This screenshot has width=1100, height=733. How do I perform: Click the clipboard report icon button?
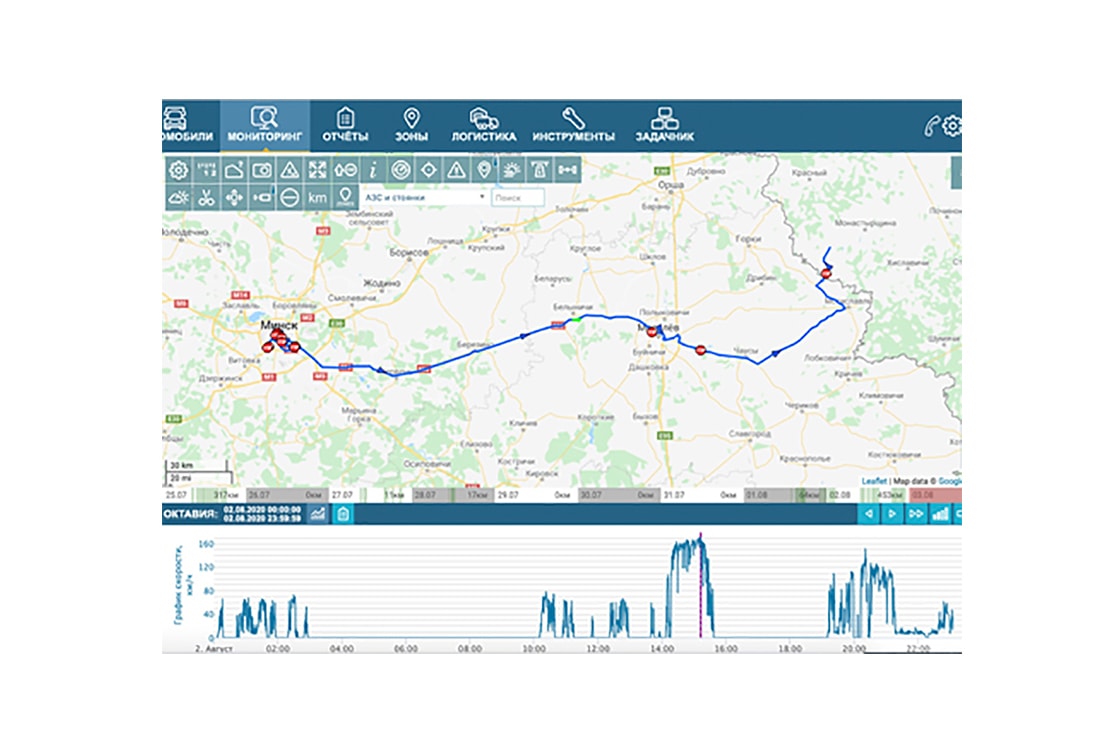point(343,514)
